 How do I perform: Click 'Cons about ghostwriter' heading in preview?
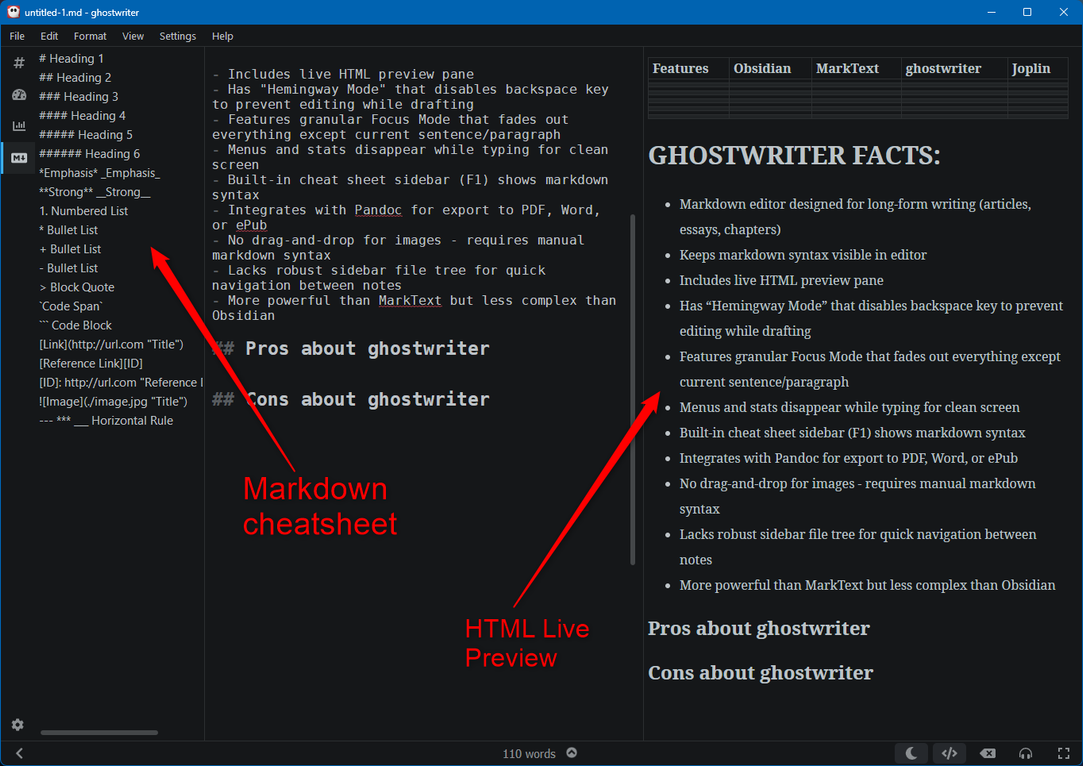pyautogui.click(x=760, y=673)
